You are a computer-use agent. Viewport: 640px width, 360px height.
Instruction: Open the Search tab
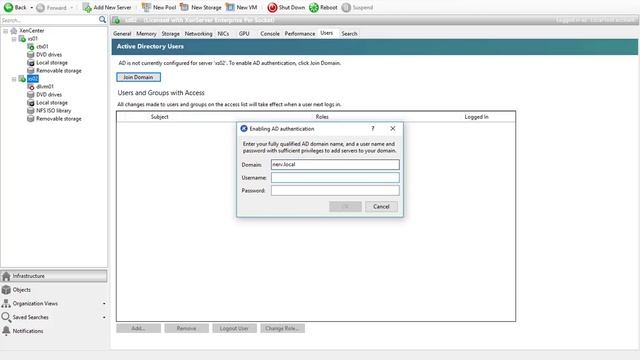349,33
